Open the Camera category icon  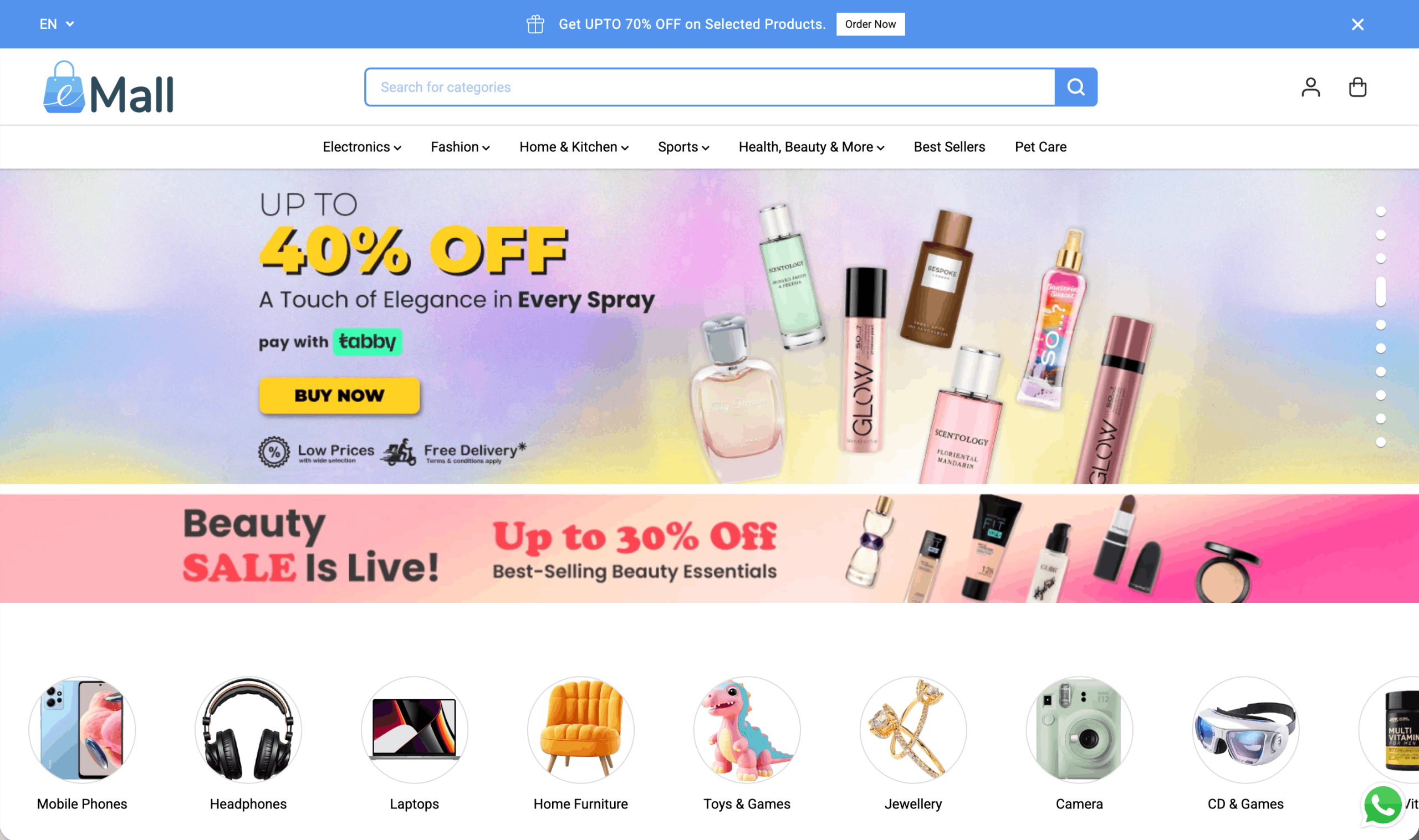1079,730
